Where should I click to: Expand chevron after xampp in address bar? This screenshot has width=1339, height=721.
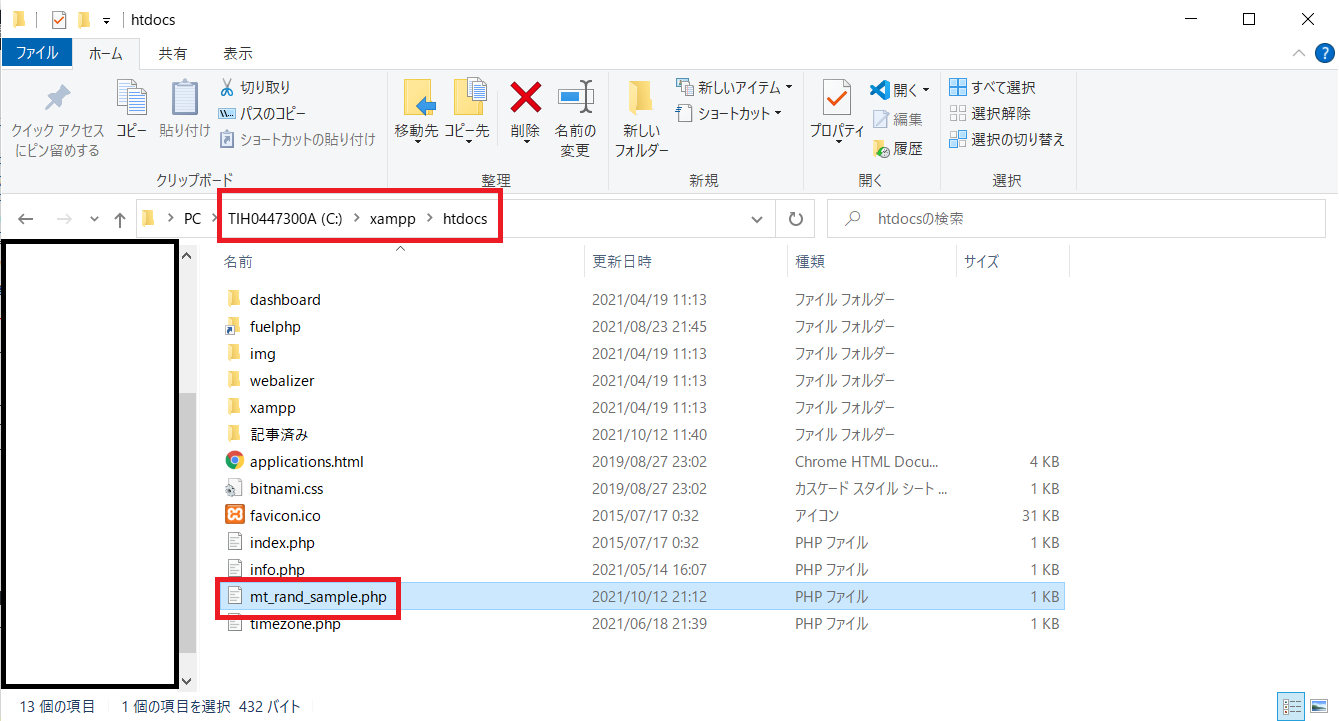[429, 219]
